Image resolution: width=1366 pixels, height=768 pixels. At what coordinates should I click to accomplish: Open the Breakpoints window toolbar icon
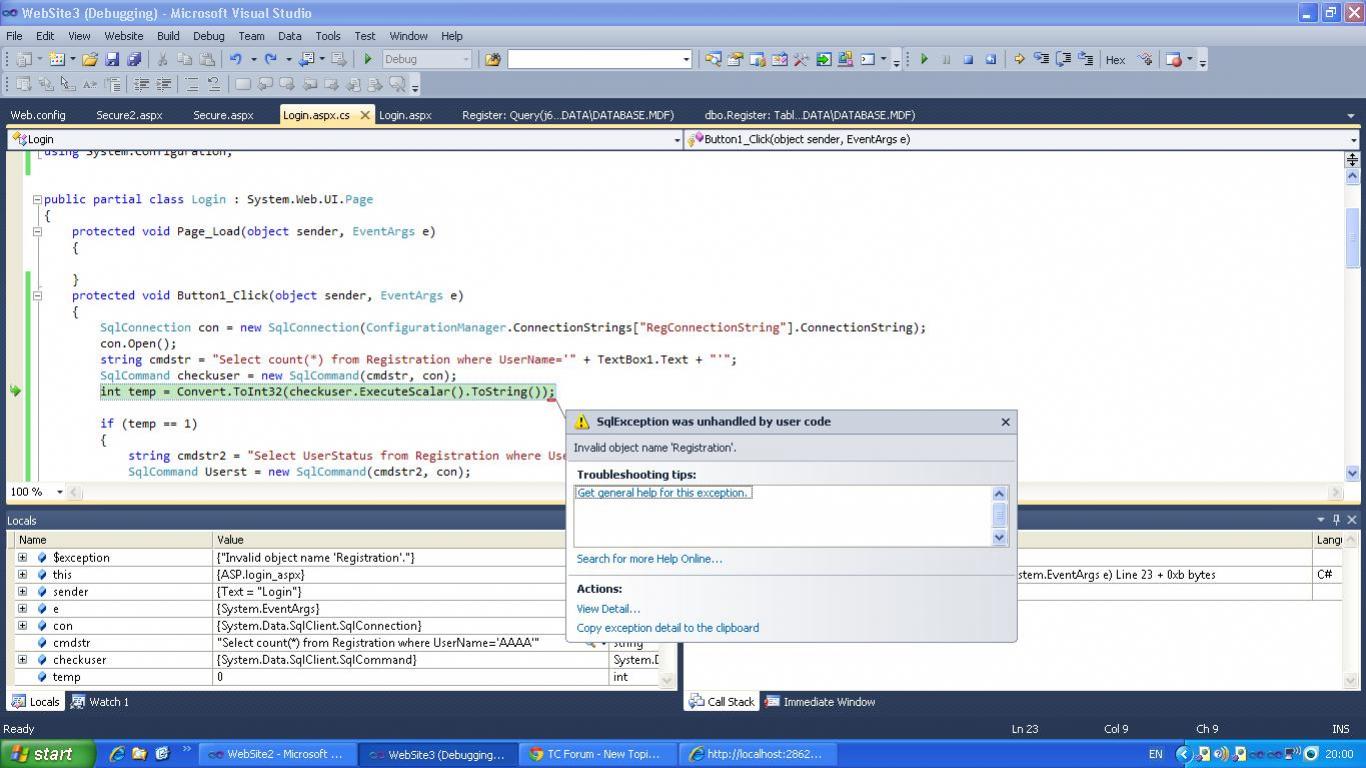click(1174, 59)
